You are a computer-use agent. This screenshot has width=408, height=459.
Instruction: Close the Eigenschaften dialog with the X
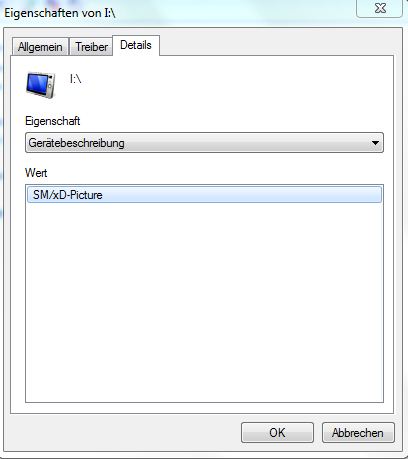tap(379, 8)
